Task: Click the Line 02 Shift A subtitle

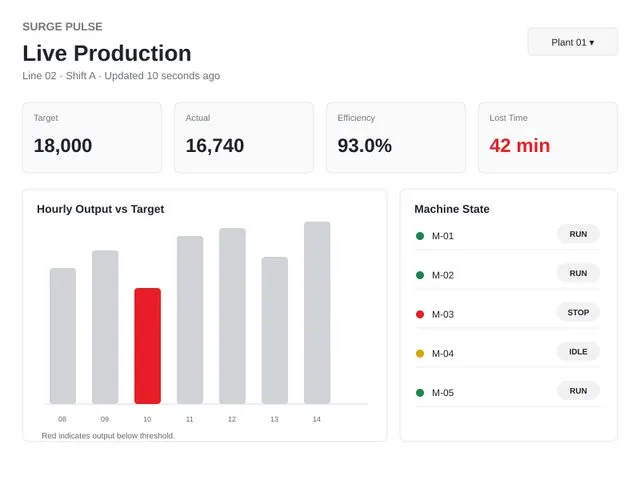Action: (x=121, y=76)
